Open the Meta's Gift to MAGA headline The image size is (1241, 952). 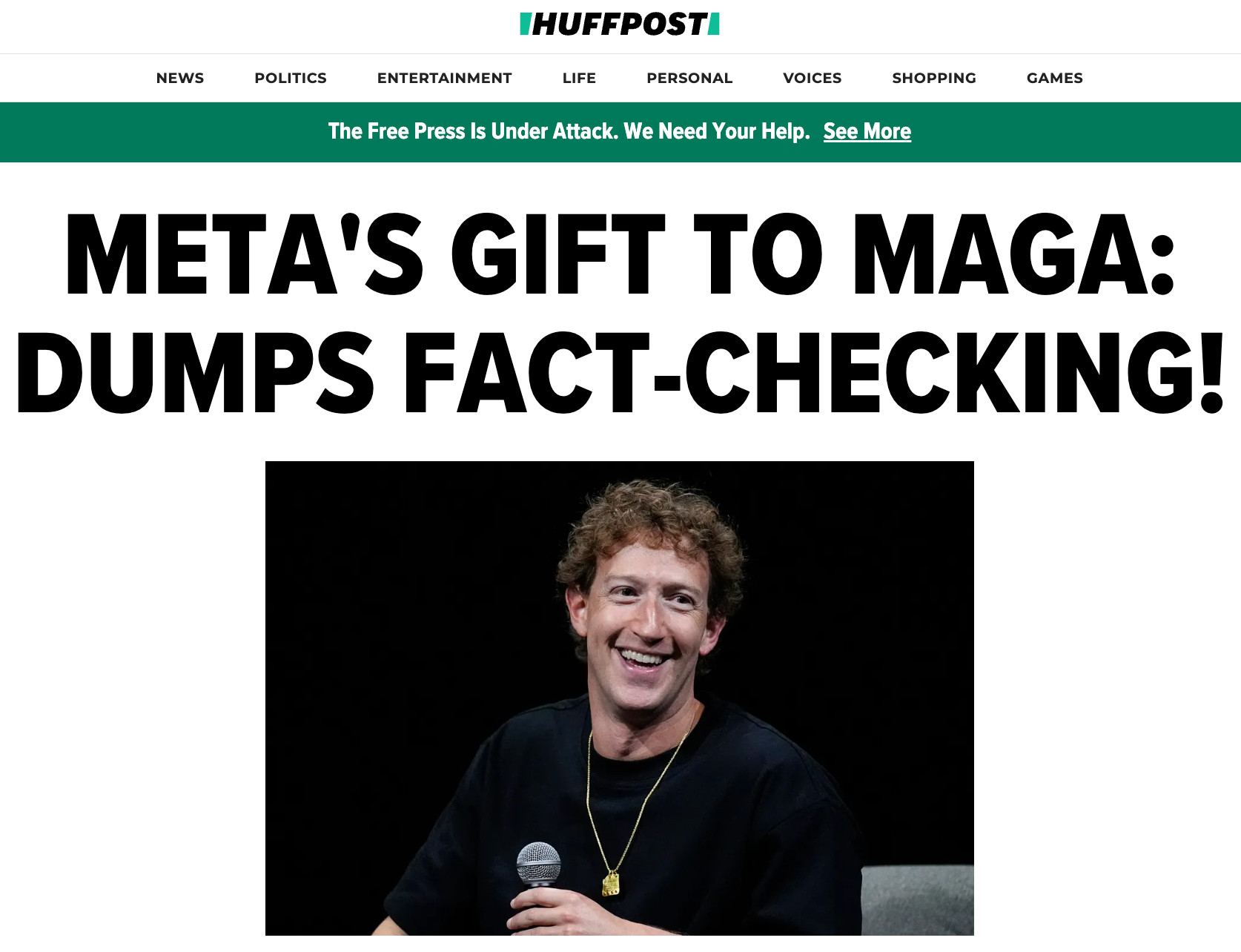620,254
